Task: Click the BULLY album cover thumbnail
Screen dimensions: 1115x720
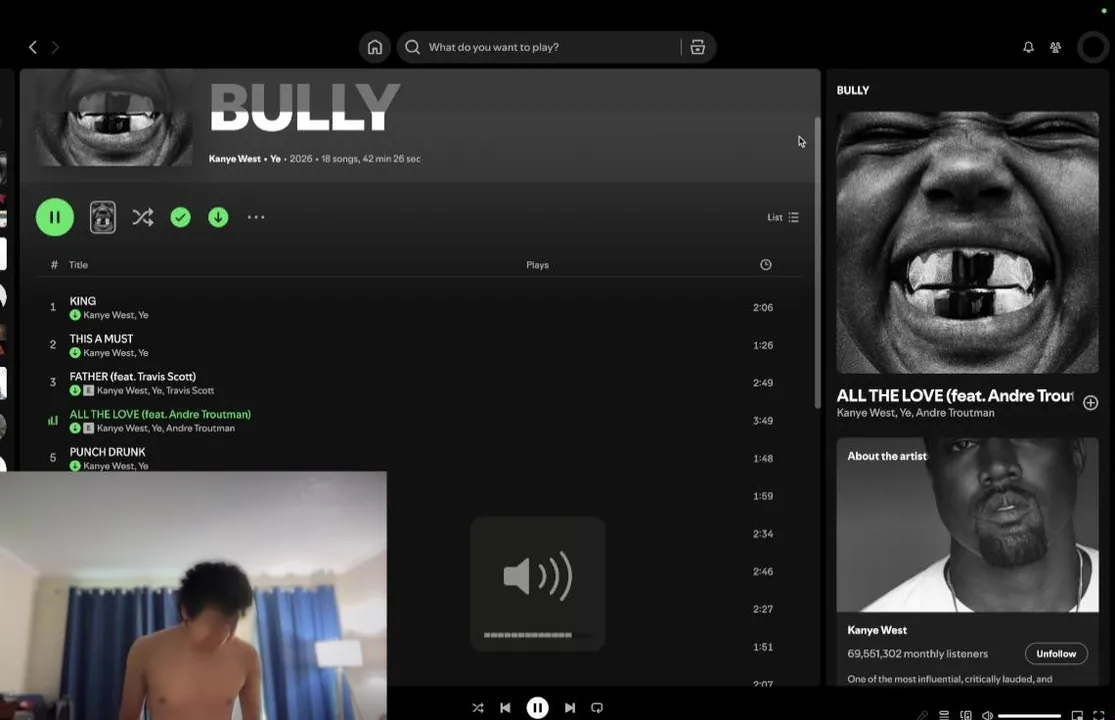Action: click(x=114, y=118)
